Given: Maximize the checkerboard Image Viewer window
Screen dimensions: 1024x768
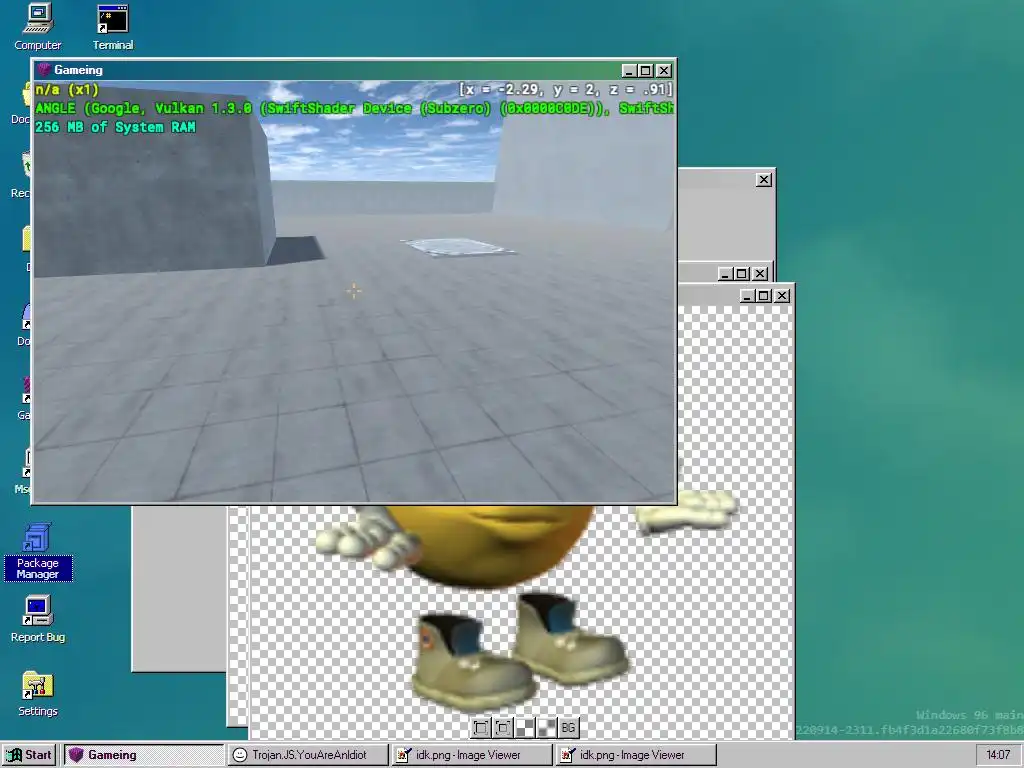Looking at the screenshot, I should click(764, 296).
